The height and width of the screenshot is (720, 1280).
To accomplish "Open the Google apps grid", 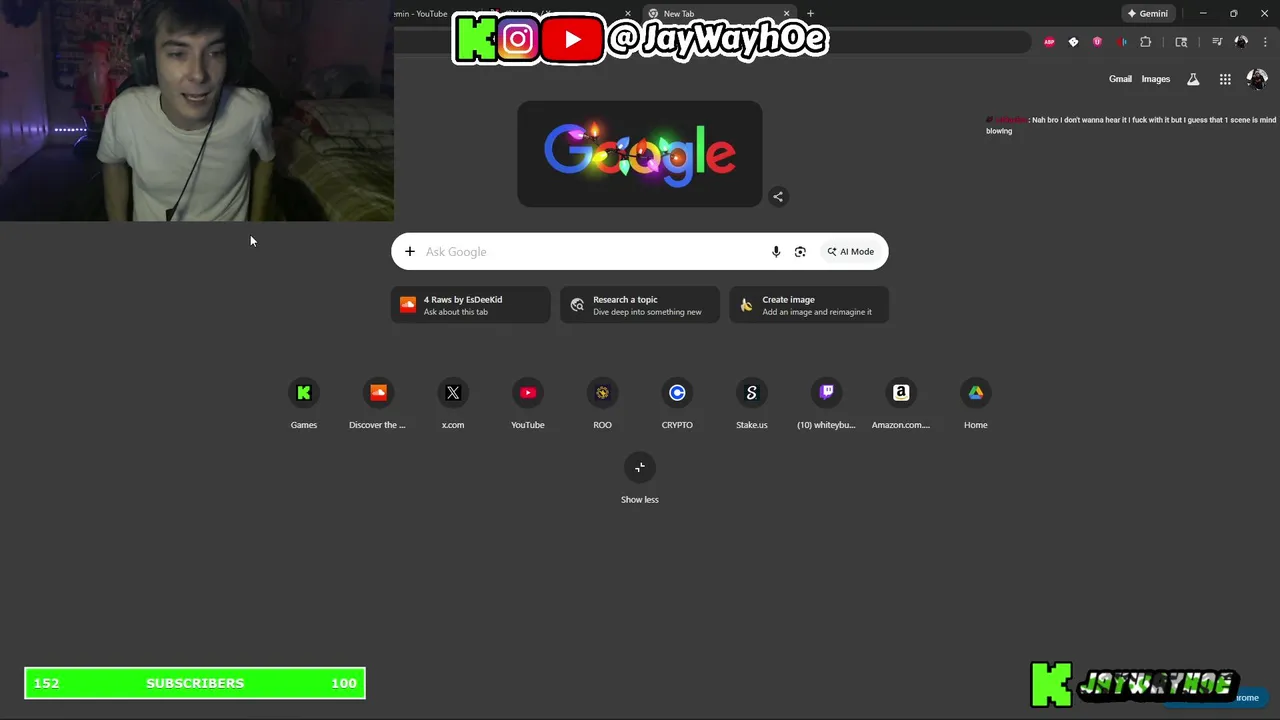I will pyautogui.click(x=1225, y=79).
